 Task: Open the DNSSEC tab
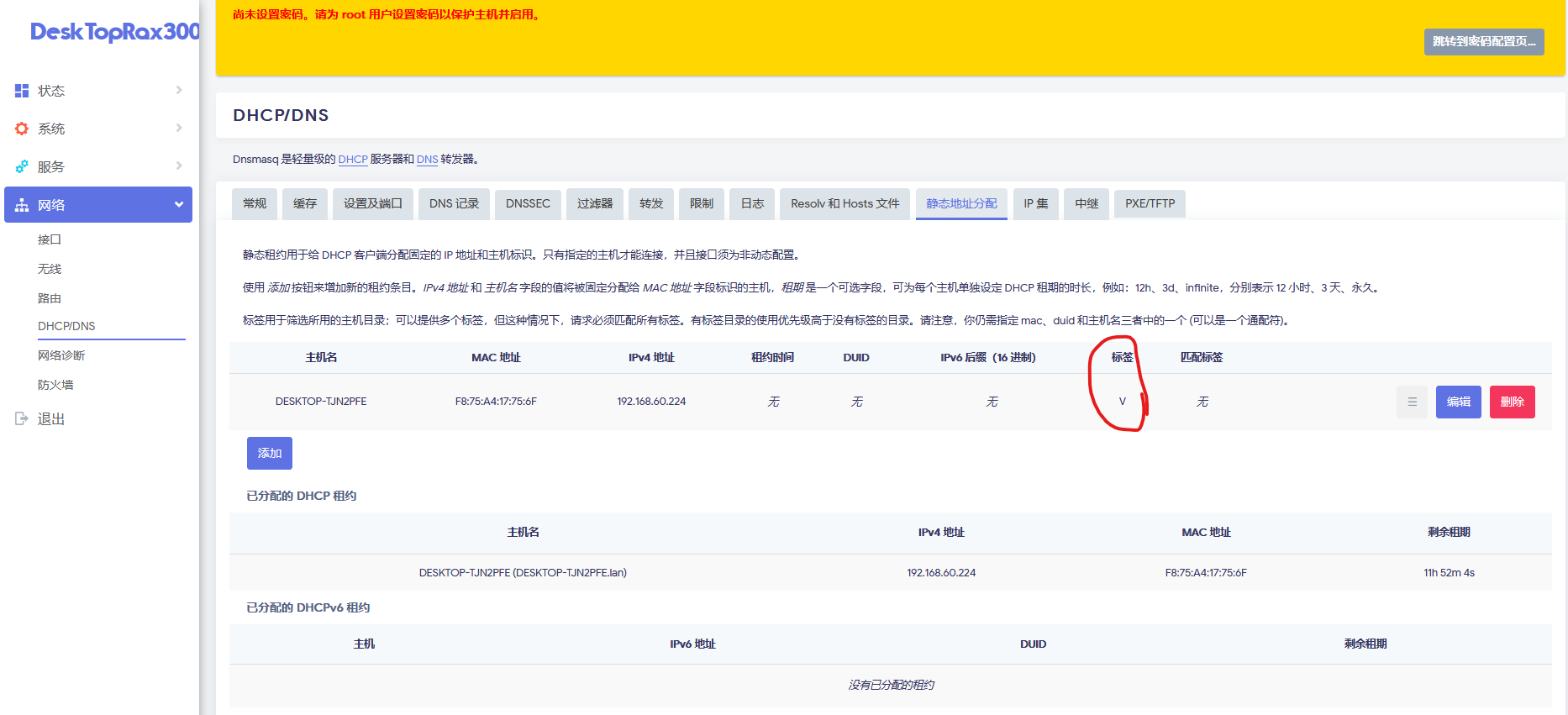point(528,203)
